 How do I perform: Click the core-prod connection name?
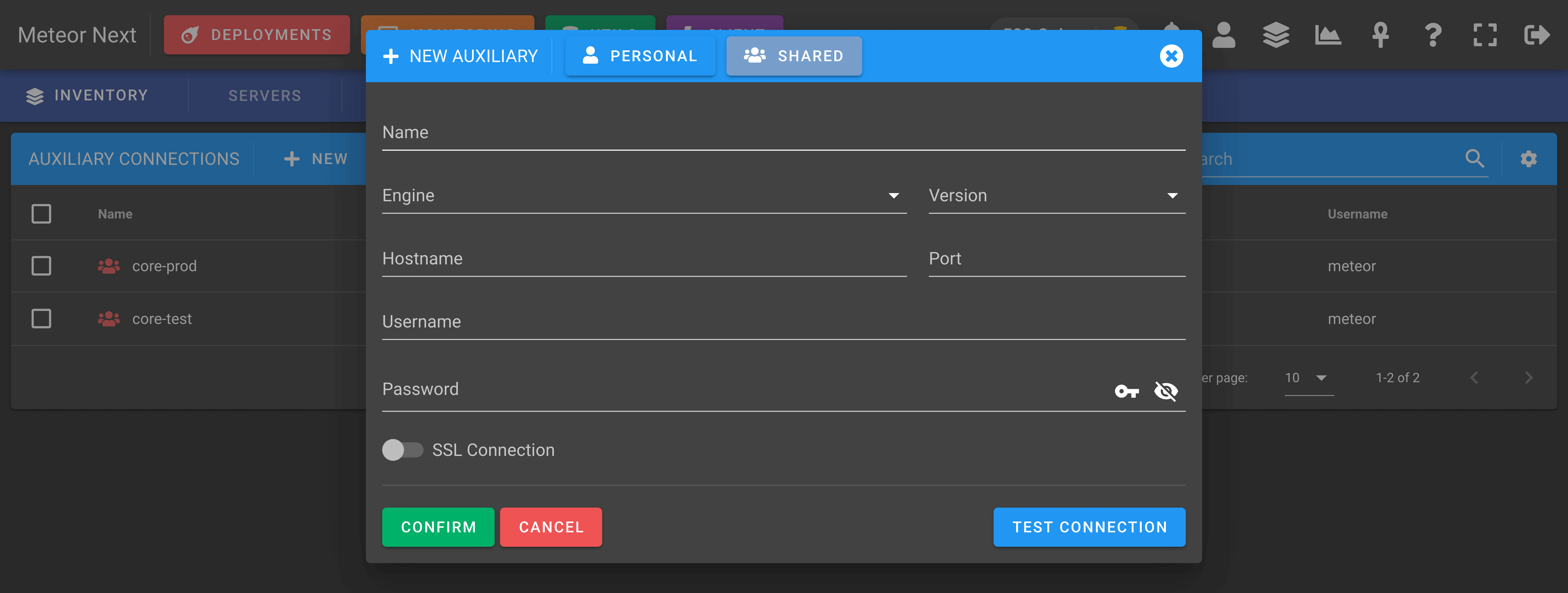(x=164, y=266)
